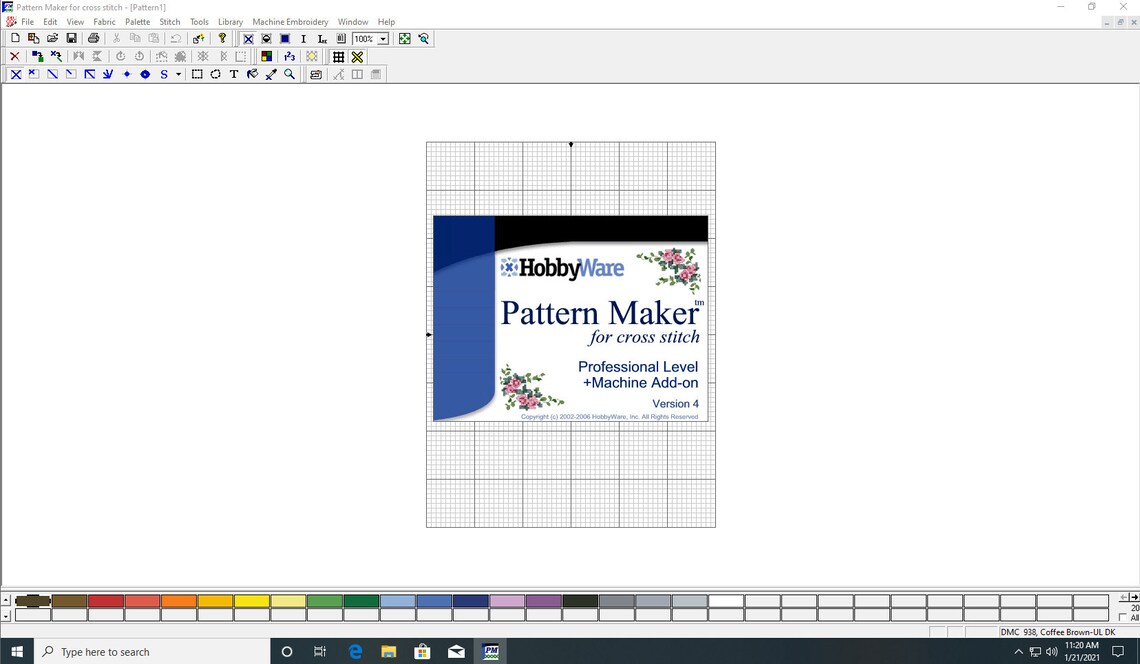Select the Eyedropper tool

(x=270, y=73)
